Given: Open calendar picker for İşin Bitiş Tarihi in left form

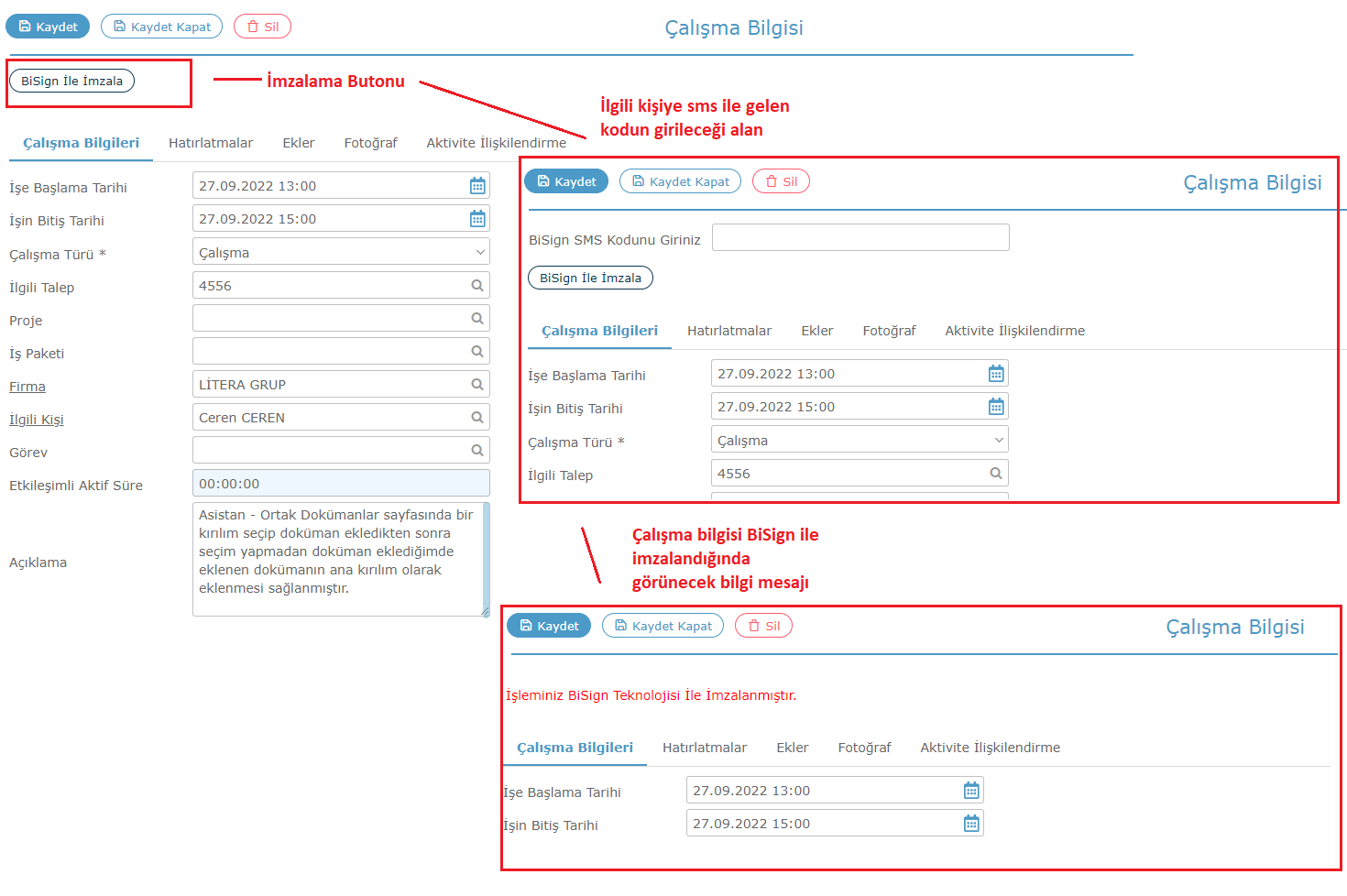Looking at the screenshot, I should pyautogui.click(x=477, y=219).
